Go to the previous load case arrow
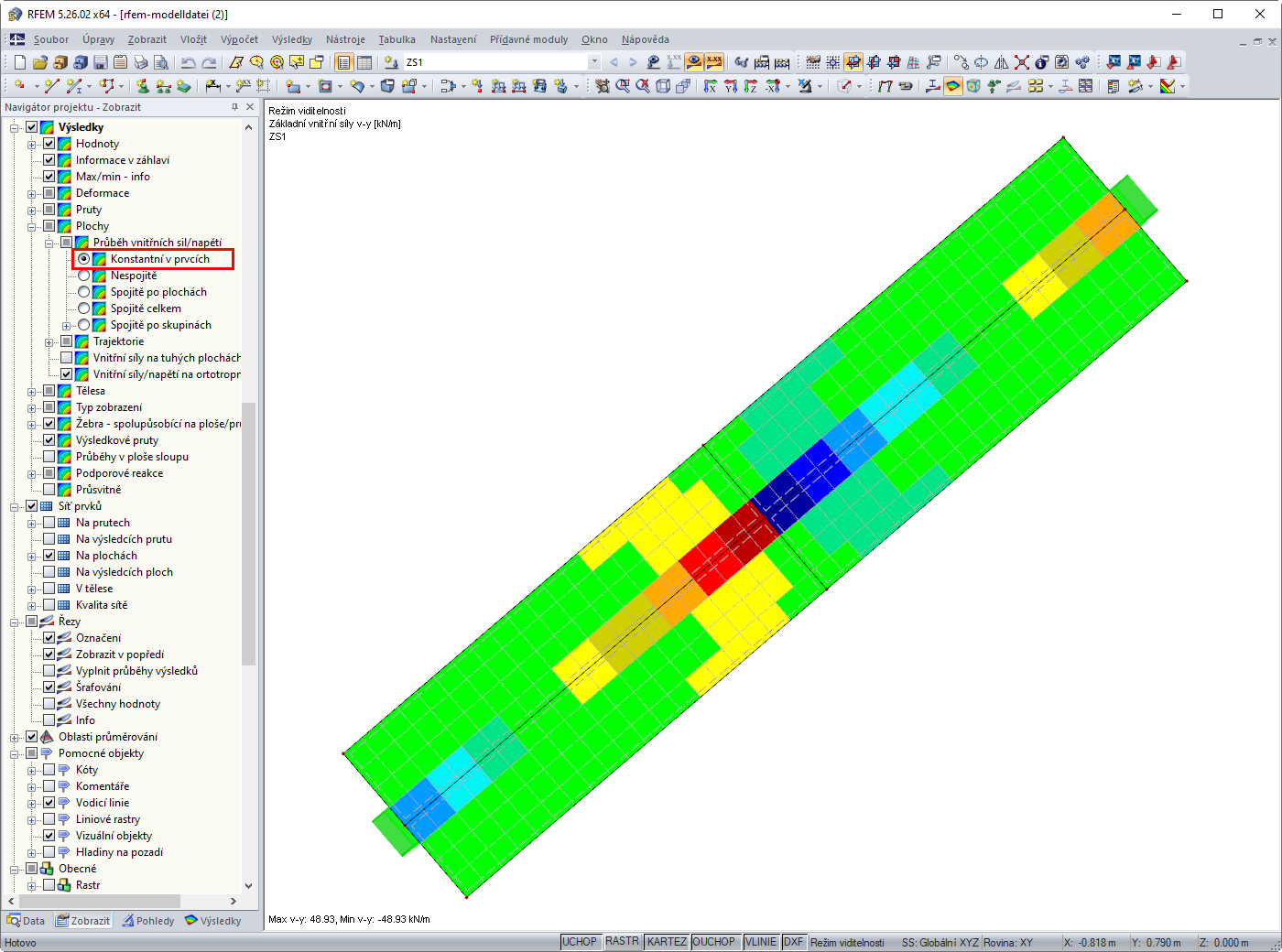The width and height of the screenshot is (1282, 952). coord(614,62)
